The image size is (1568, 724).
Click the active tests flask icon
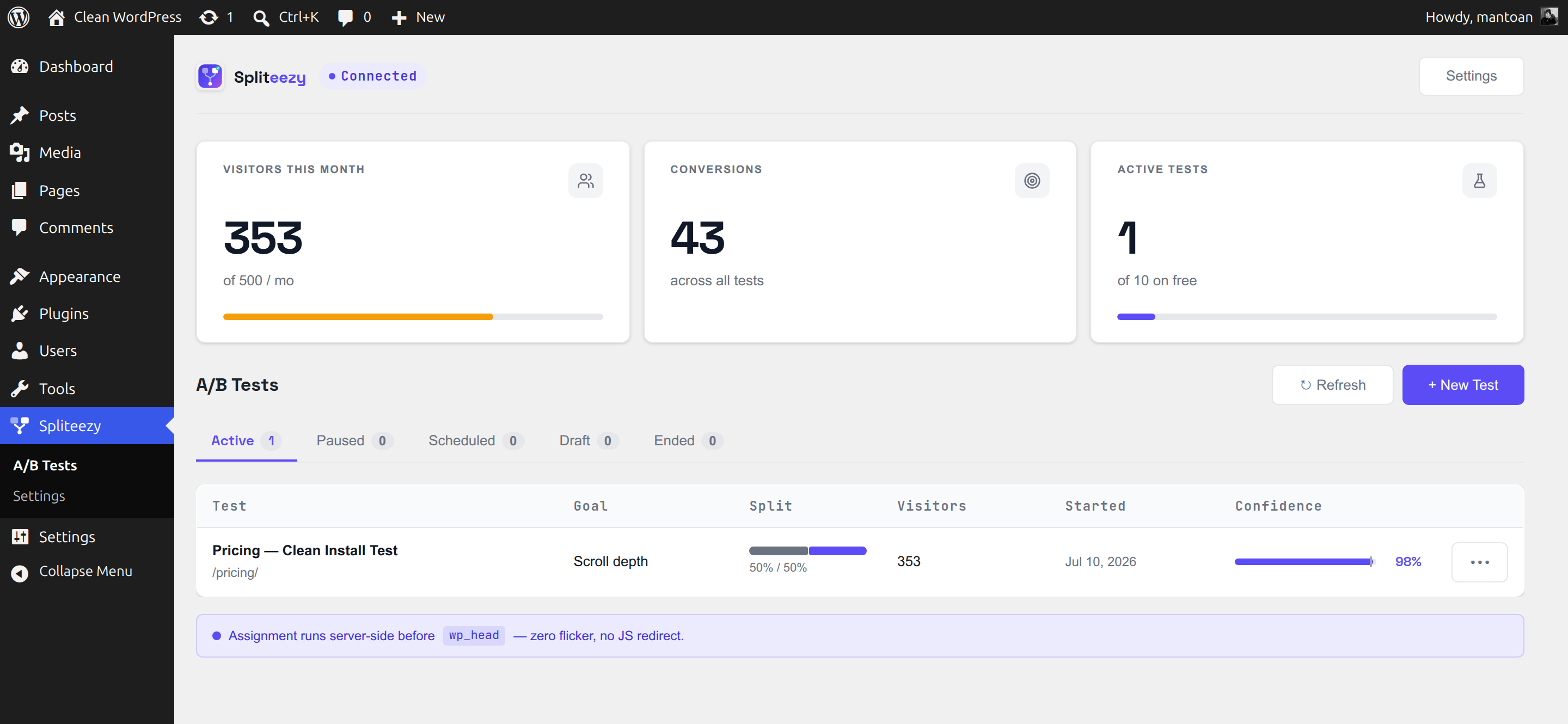pos(1479,181)
